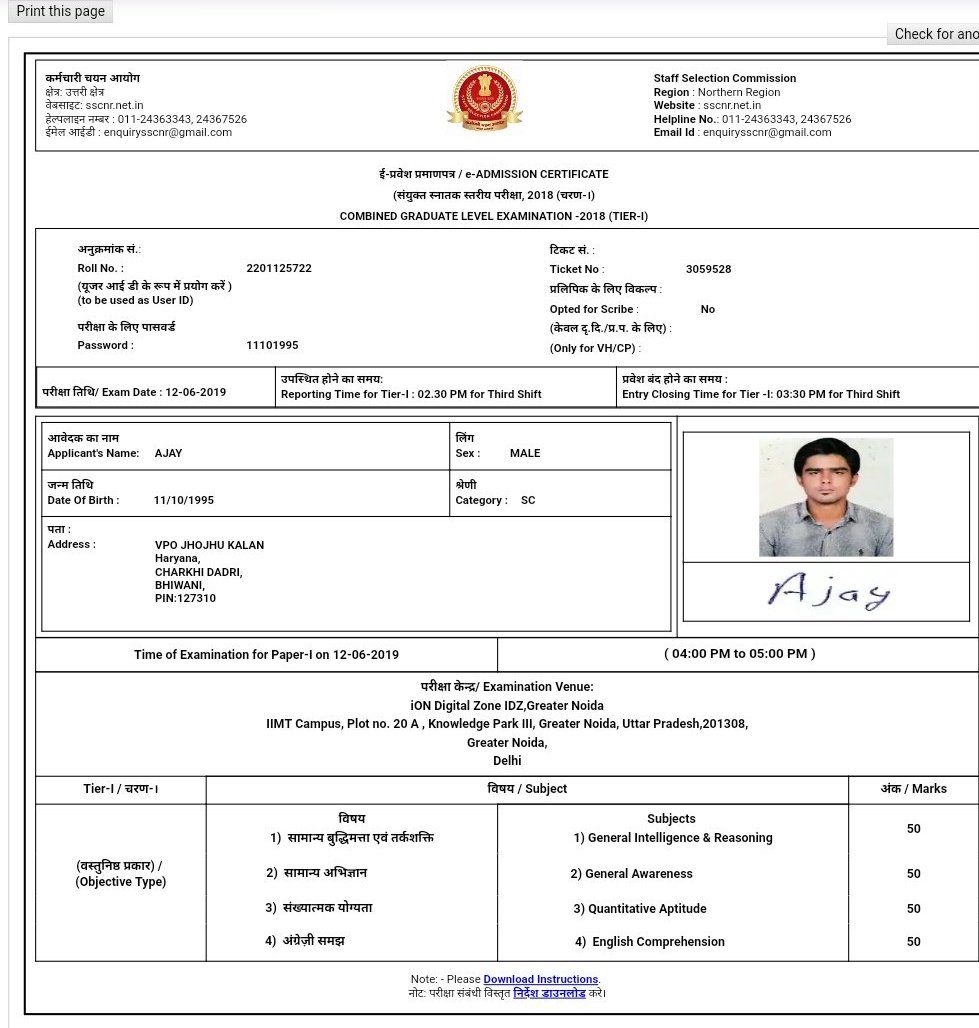The width and height of the screenshot is (979, 1028).
Task: Click the Tier-I / चरण-I column header
Action: pyautogui.click(x=121, y=789)
